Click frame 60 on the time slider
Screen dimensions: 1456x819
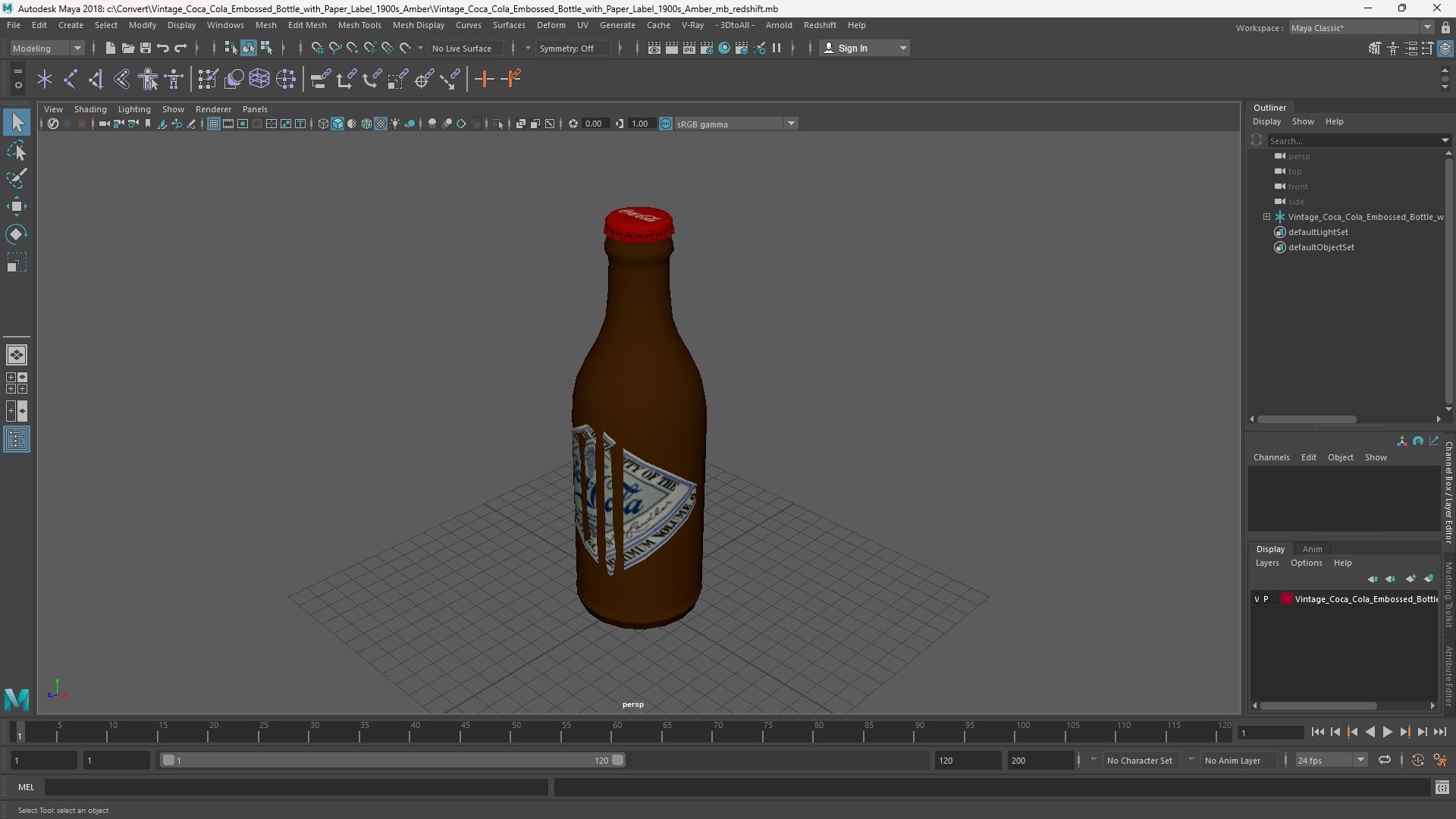[x=617, y=733]
